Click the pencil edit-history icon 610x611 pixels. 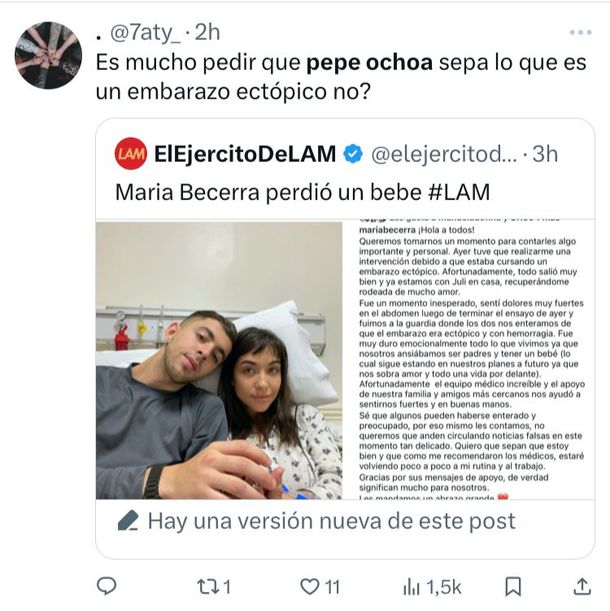[x=128, y=521]
